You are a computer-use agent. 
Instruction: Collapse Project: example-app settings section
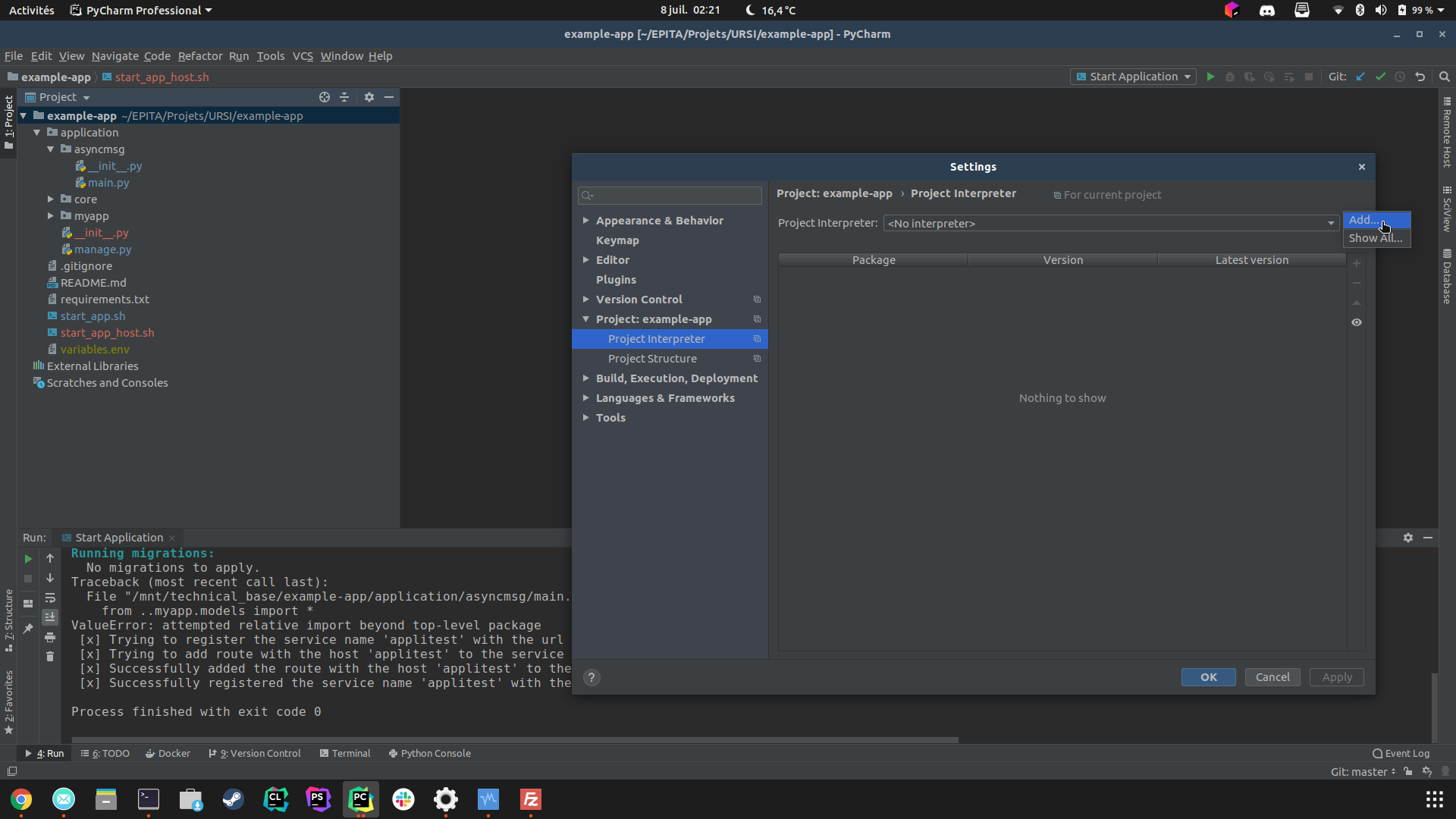586,319
